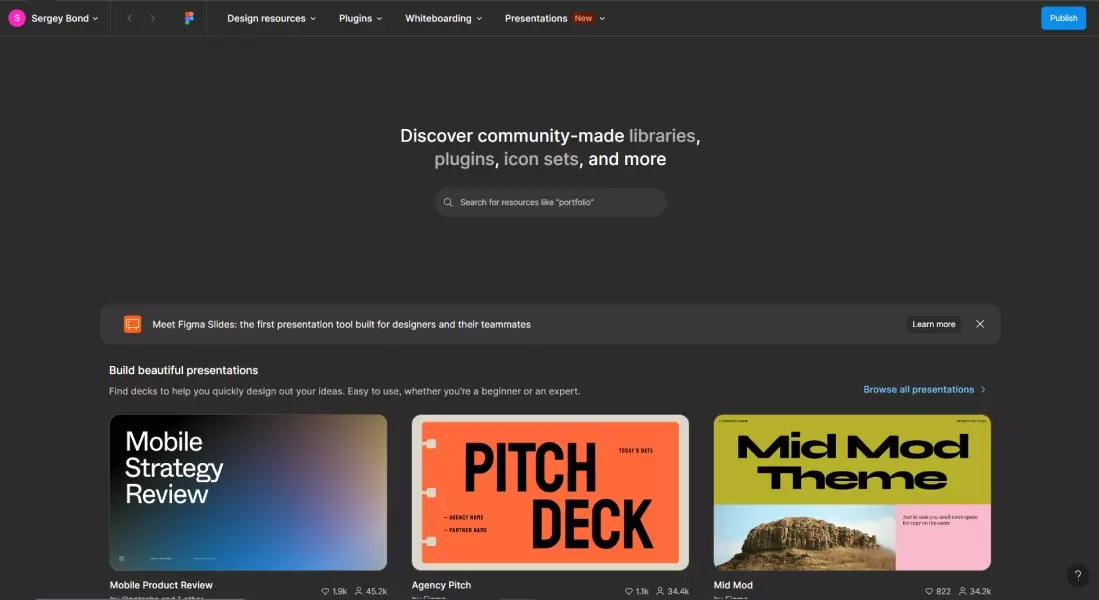Click the New badge next to Presentations

click(x=583, y=18)
